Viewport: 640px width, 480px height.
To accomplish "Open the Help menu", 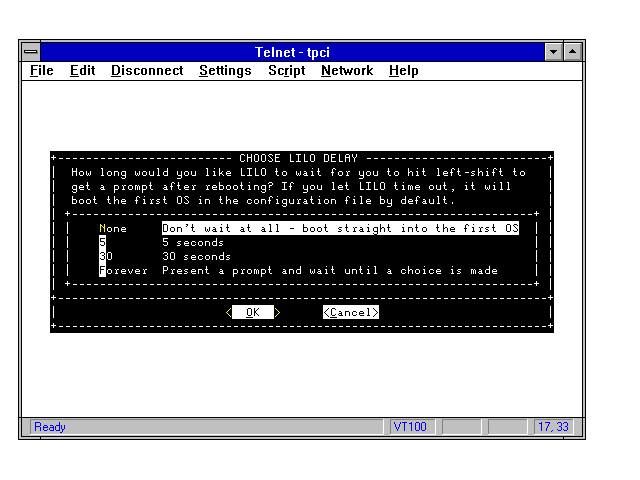I will pos(404,71).
